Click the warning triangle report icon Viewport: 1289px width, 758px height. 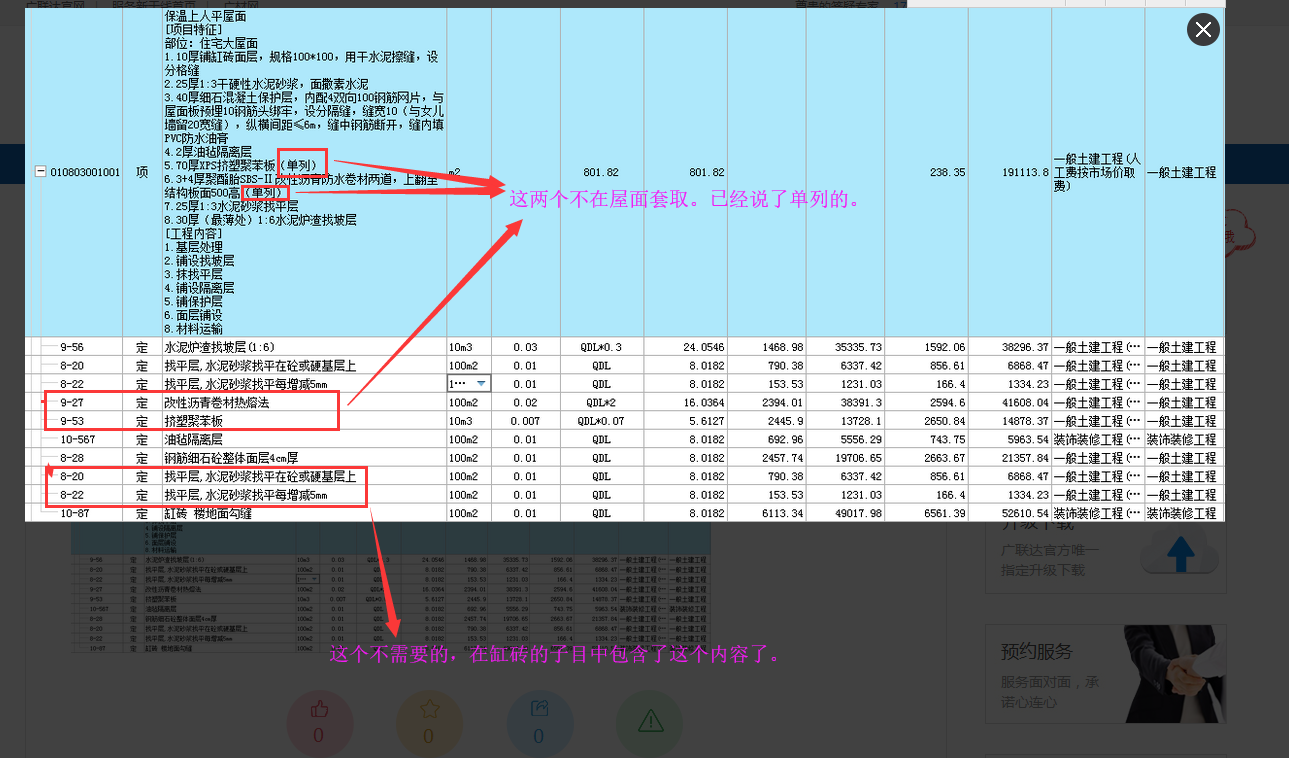click(649, 723)
